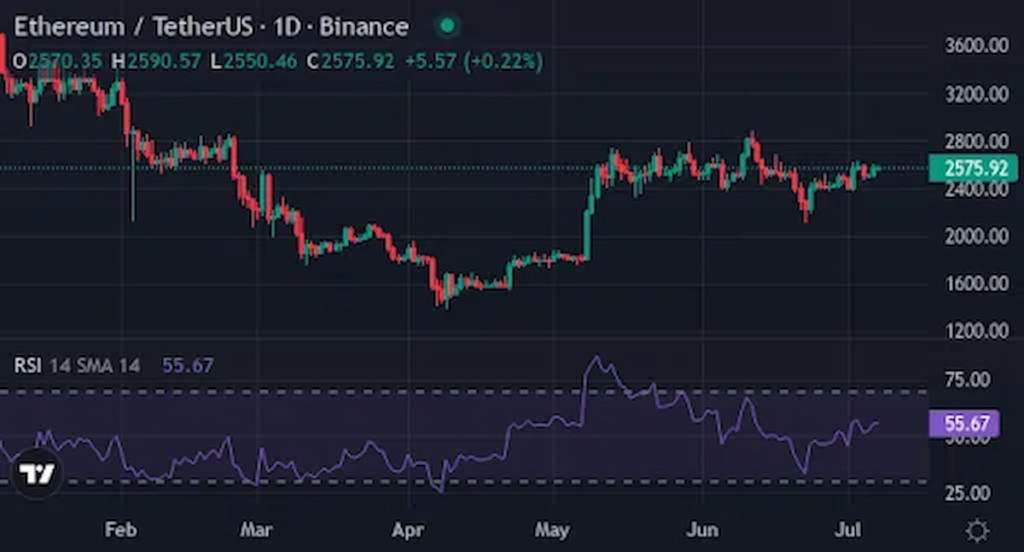This screenshot has width=1024, height=552.
Task: Click the current price tag 2575.92
Action: point(973,168)
